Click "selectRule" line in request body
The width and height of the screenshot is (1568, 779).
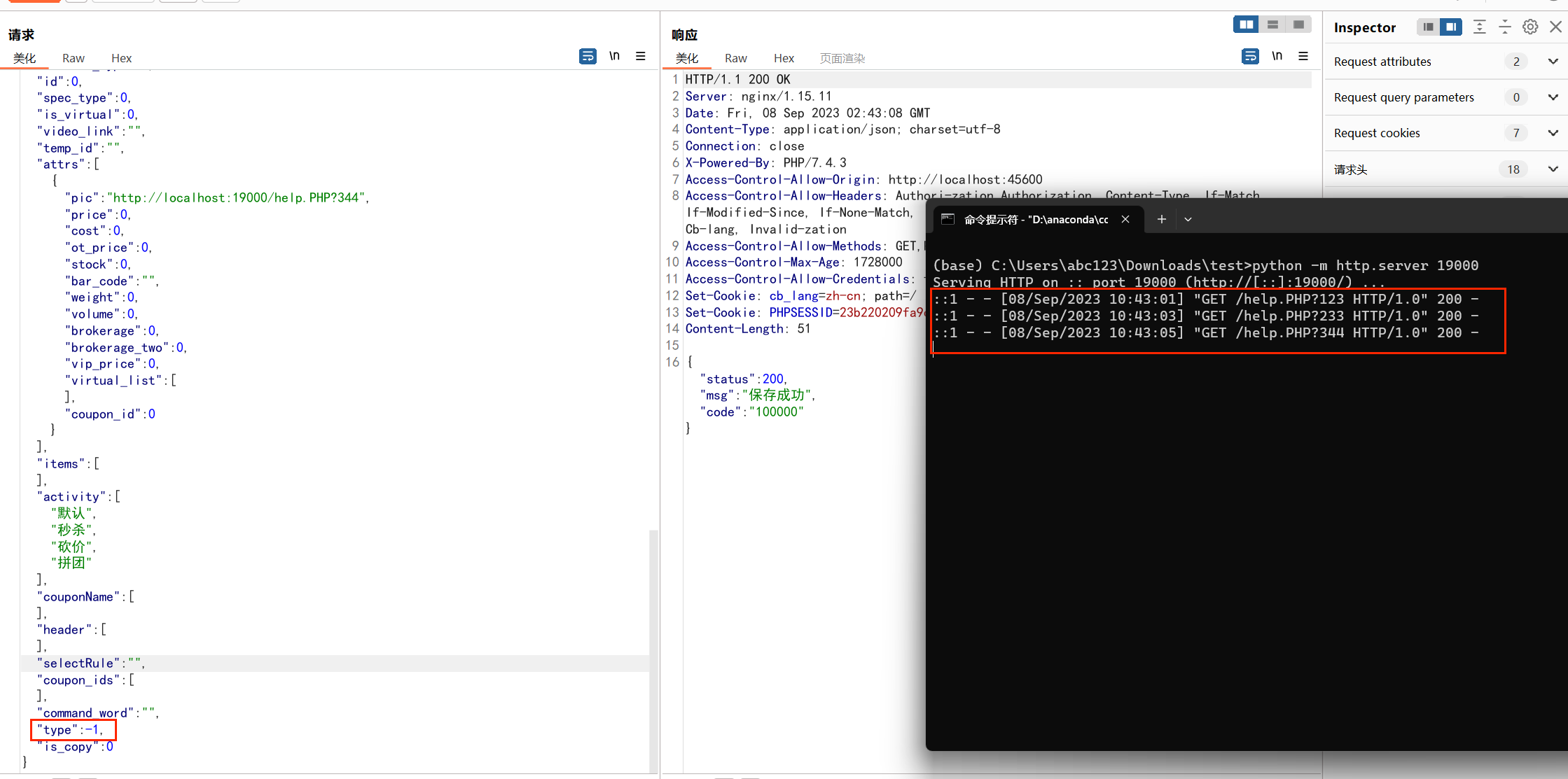[x=91, y=664]
